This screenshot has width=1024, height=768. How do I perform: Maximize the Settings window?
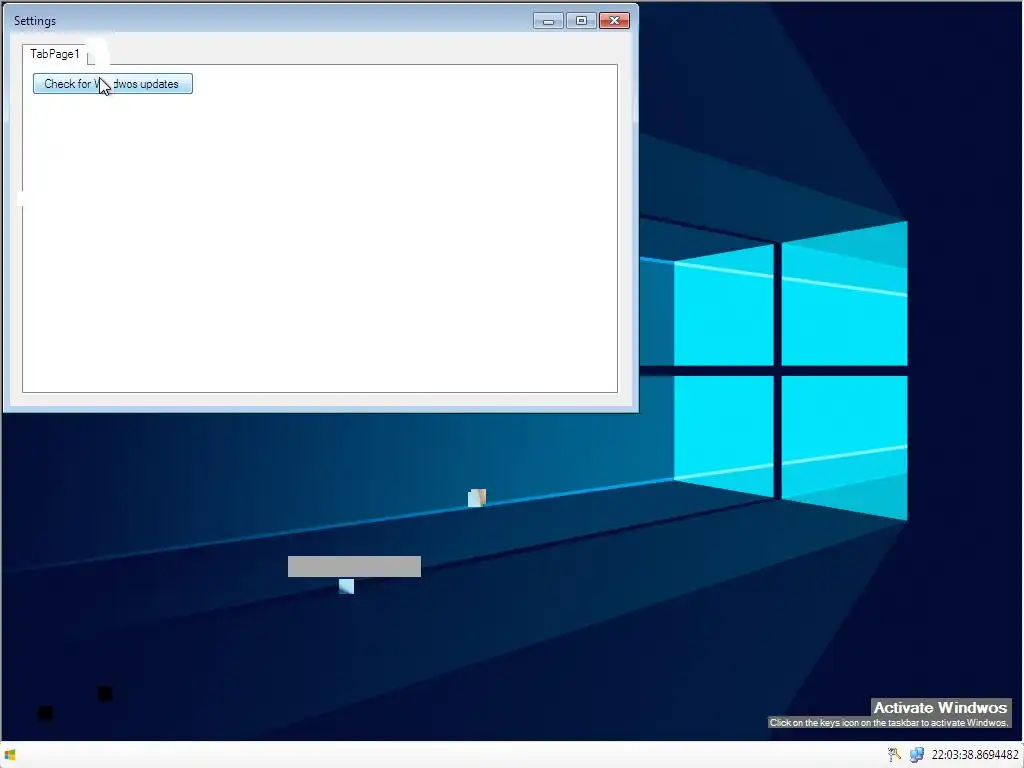click(581, 21)
